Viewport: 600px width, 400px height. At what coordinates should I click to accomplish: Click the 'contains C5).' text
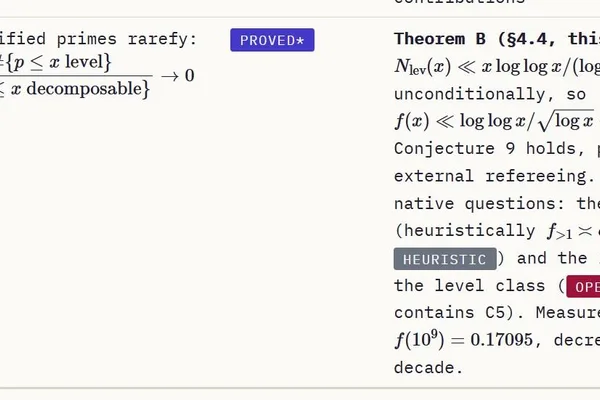pyautogui.click(x=460, y=313)
